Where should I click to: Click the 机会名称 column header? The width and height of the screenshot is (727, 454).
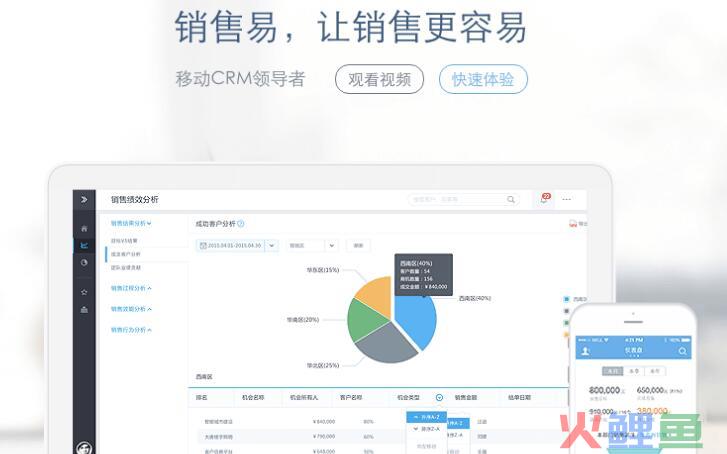click(253, 397)
